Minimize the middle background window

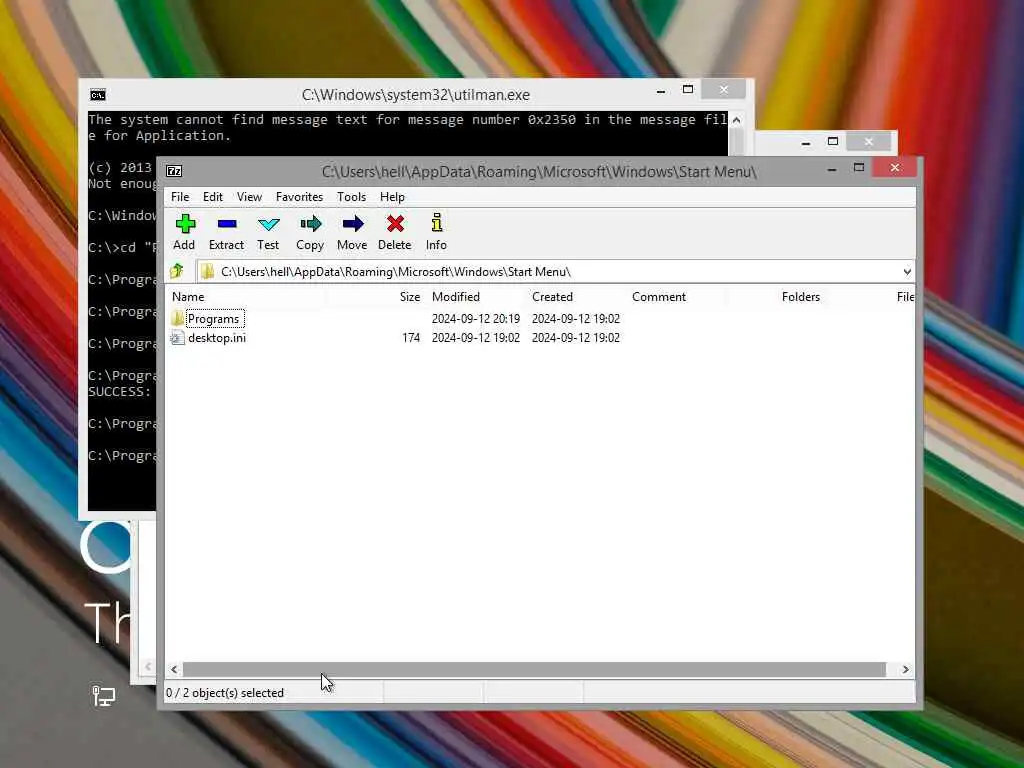pos(806,142)
